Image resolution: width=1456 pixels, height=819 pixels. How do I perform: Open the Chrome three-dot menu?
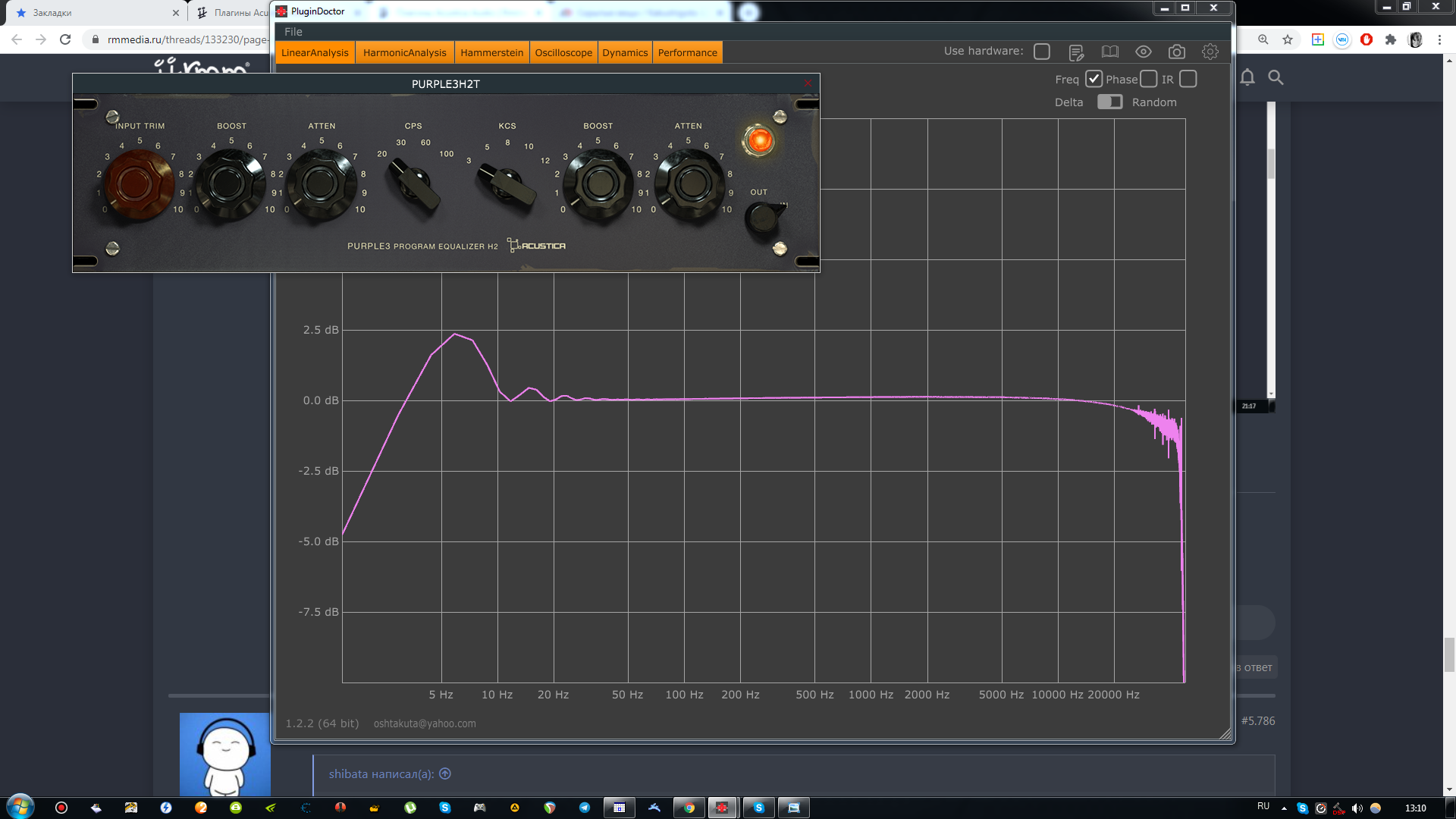tap(1439, 39)
